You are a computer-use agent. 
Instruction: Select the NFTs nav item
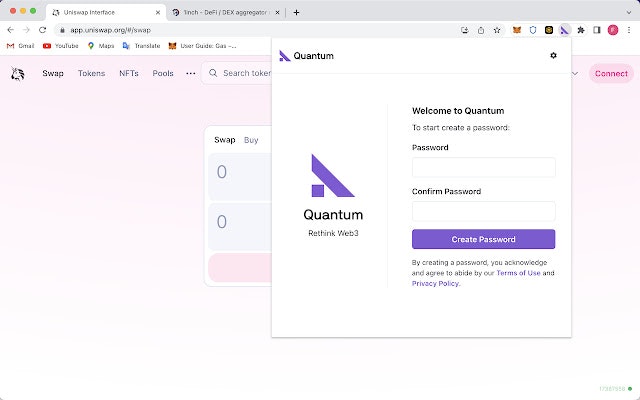point(129,73)
